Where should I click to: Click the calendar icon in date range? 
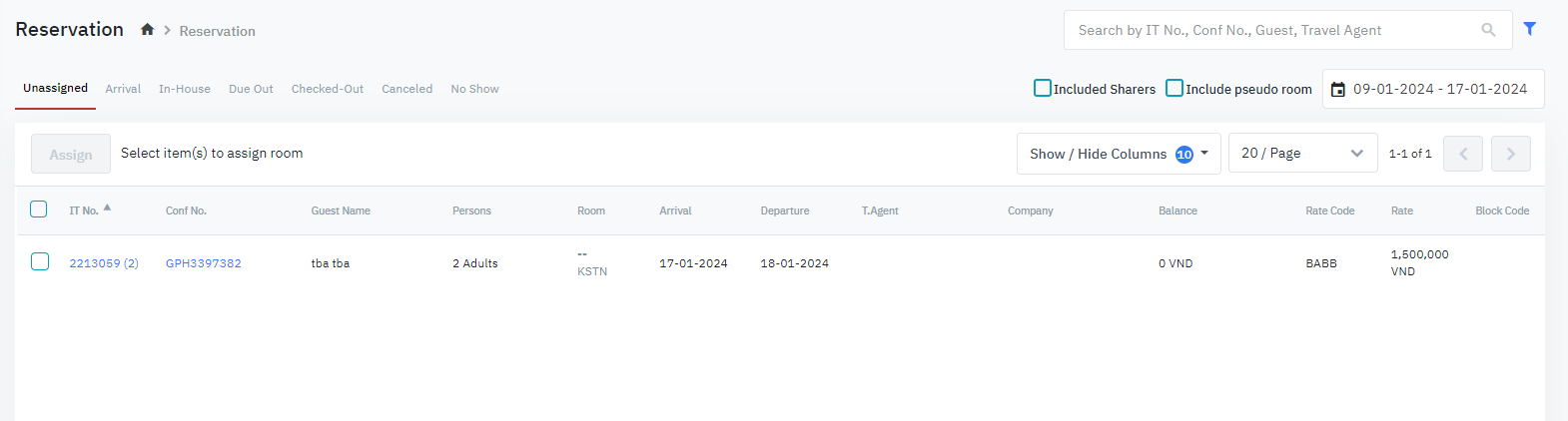tap(1338, 90)
